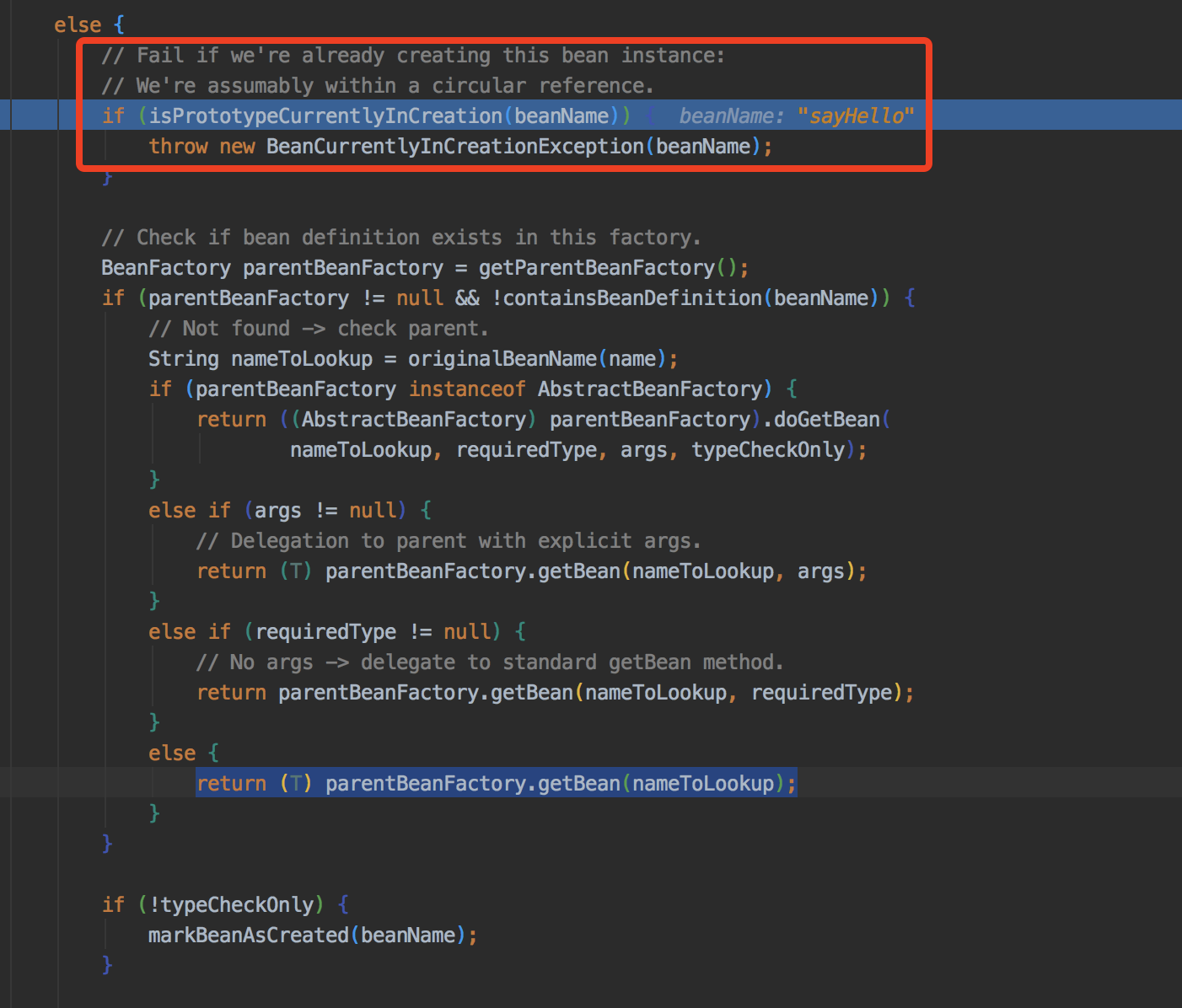Click the containsBeanDefinition method call
This screenshot has width=1182, height=1008.
point(632,298)
